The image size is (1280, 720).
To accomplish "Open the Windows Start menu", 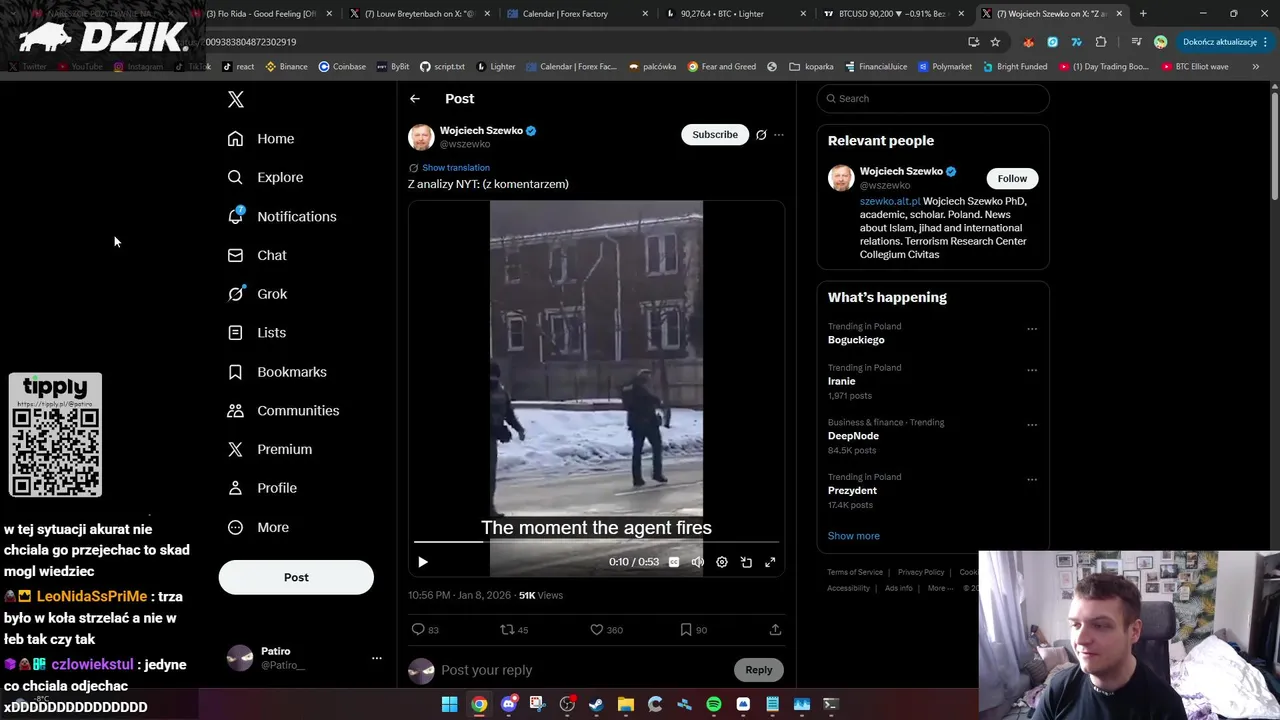I will 449,704.
